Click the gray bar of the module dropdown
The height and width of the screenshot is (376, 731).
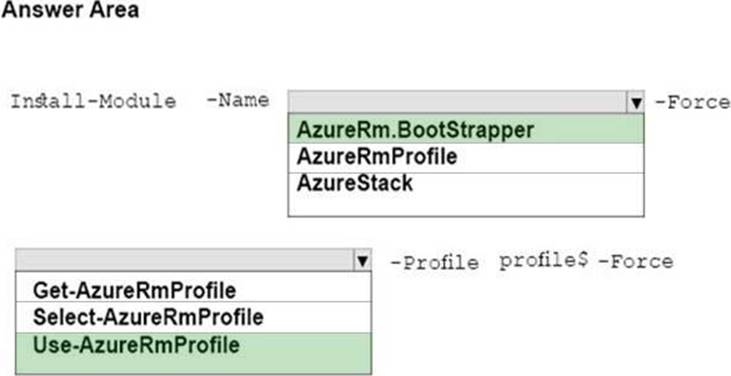pos(458,102)
